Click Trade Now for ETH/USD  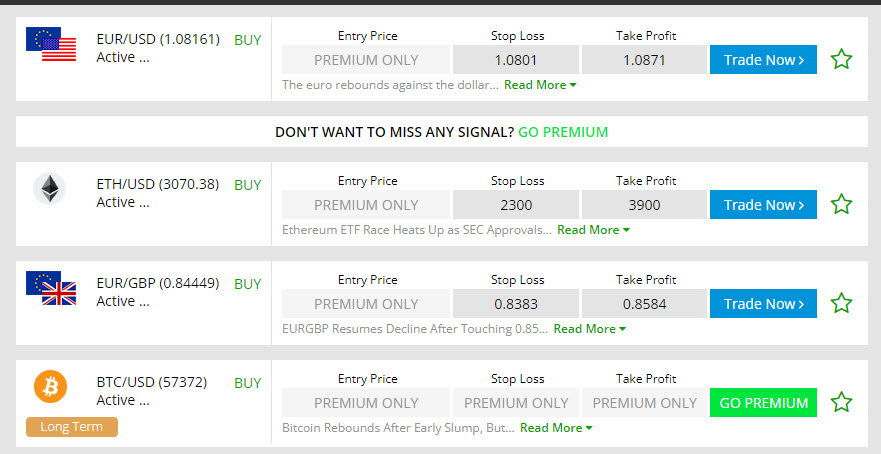click(x=763, y=205)
